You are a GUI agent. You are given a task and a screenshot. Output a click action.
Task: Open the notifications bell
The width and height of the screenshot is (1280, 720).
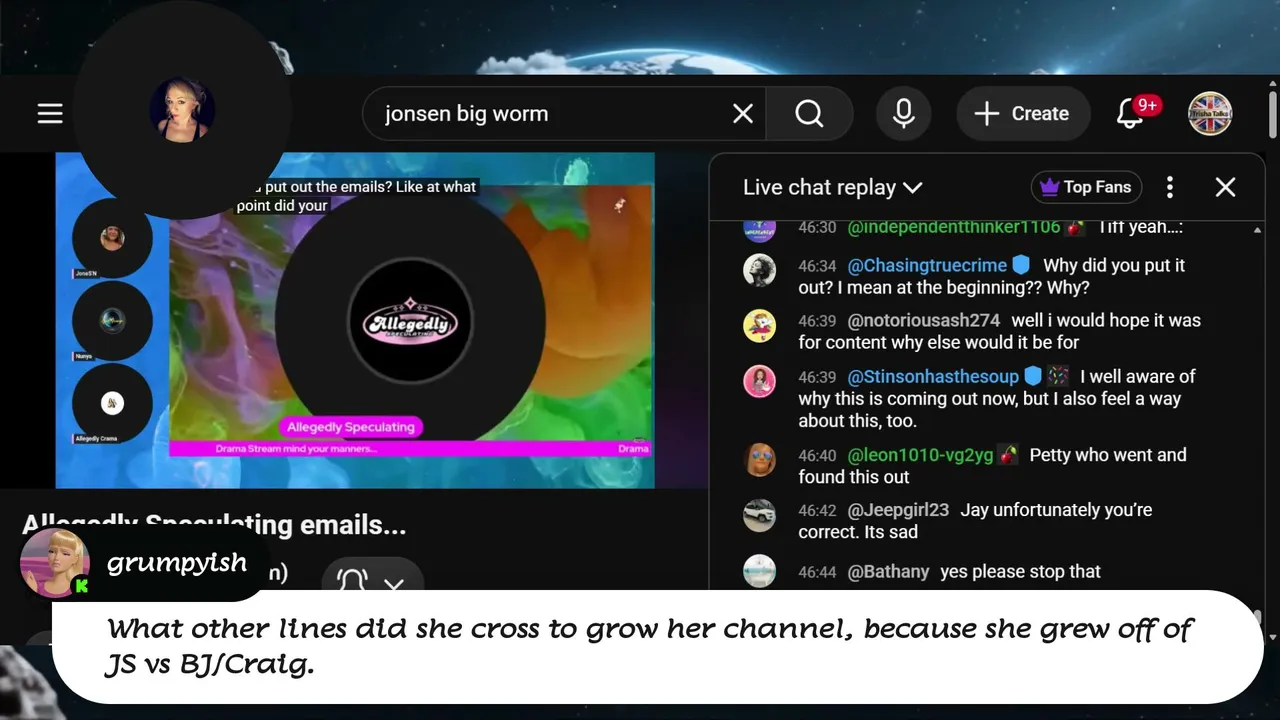(x=1131, y=114)
